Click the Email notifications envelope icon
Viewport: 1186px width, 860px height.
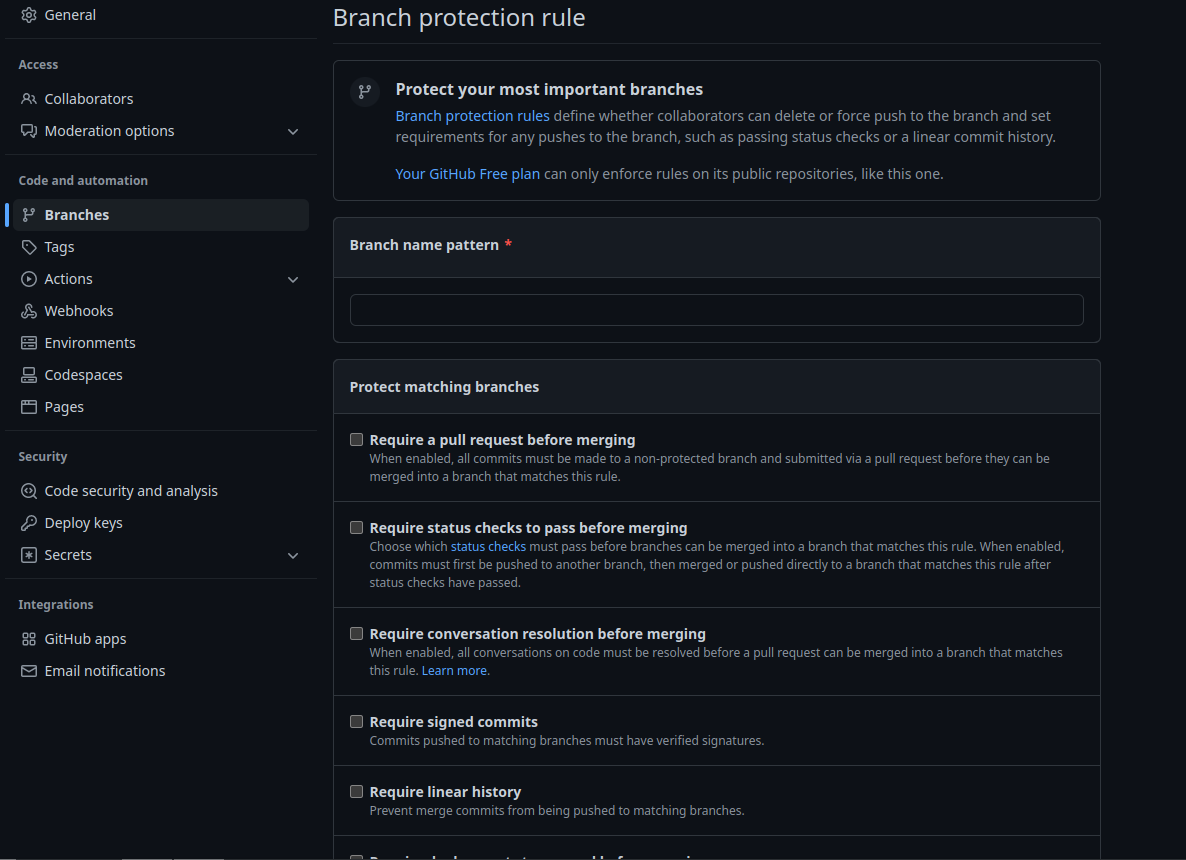[29, 671]
